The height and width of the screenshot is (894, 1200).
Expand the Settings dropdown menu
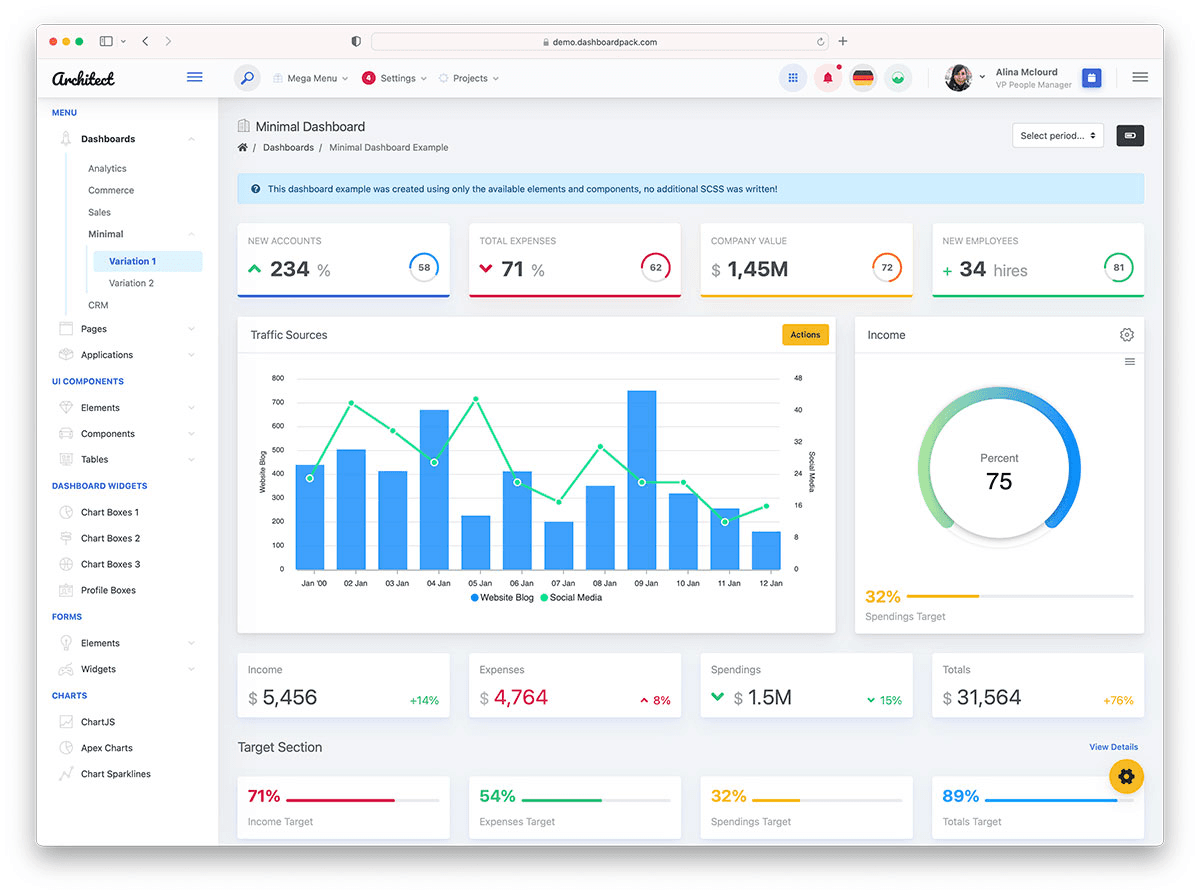(395, 77)
